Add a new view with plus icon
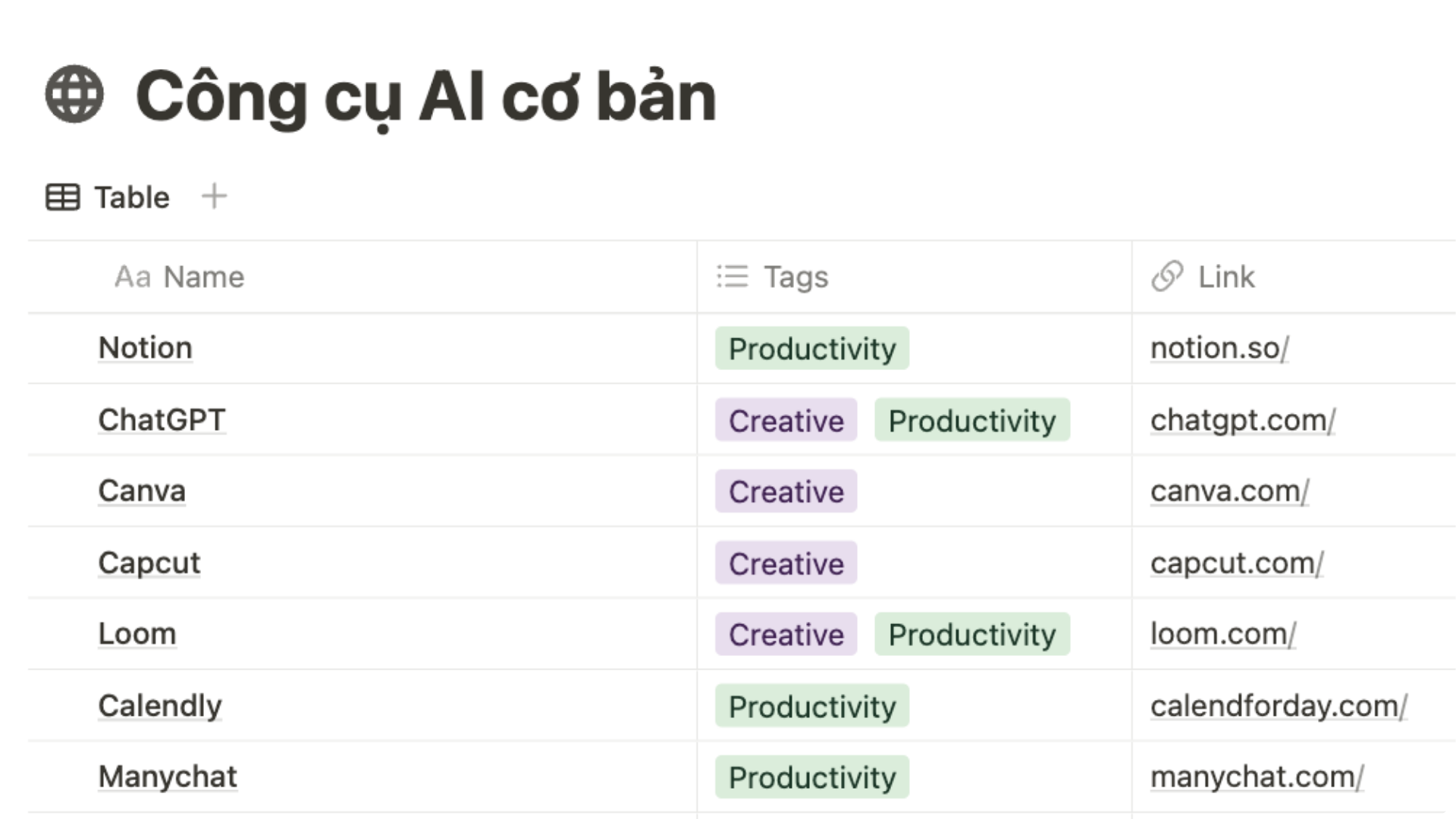Screen dimensions: 1456x819 (x=214, y=196)
